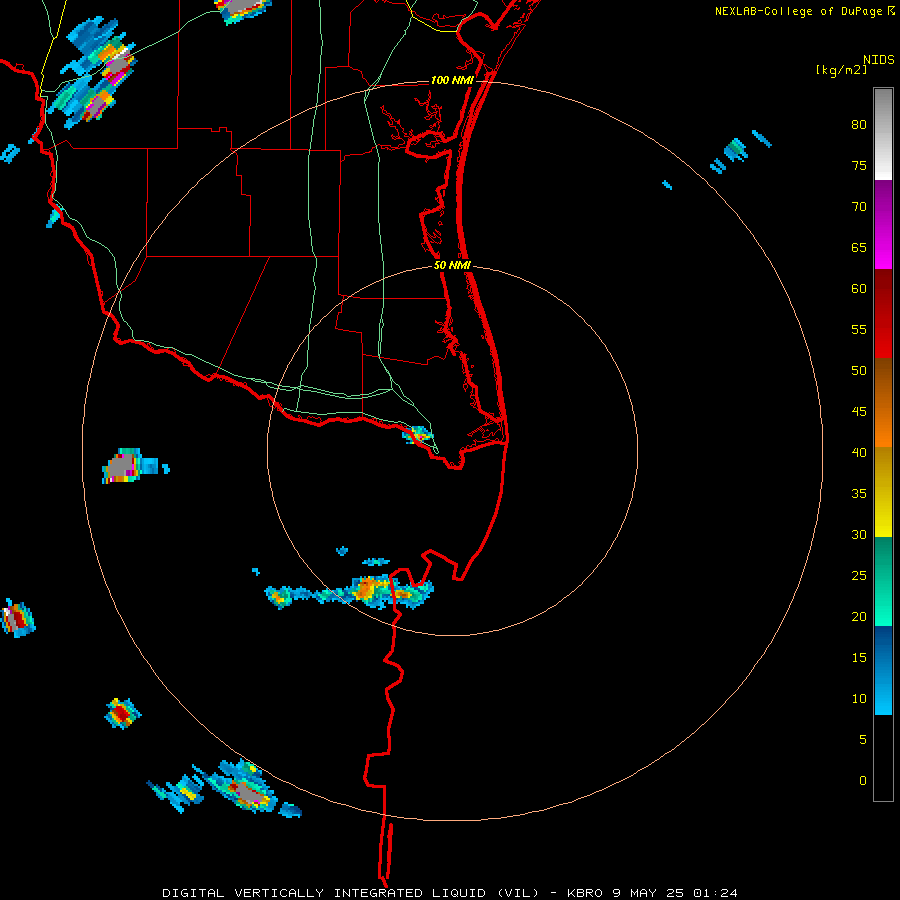Click the 40 value on the color scale
Screen dimensions: 900x900
(859, 453)
